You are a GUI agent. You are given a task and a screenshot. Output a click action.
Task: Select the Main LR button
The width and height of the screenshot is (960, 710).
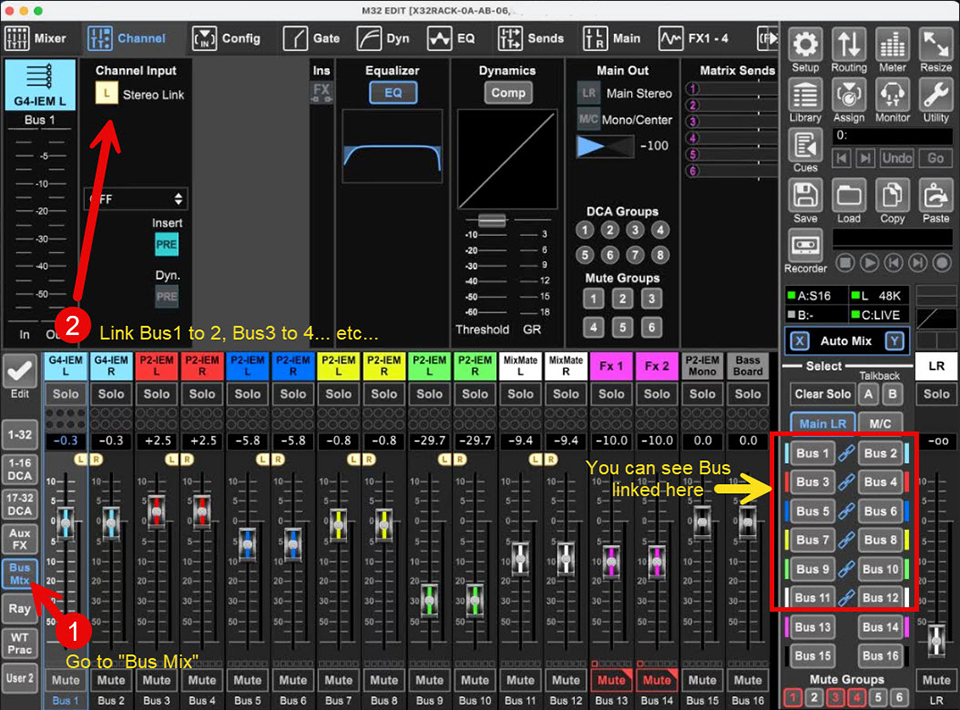[822, 424]
